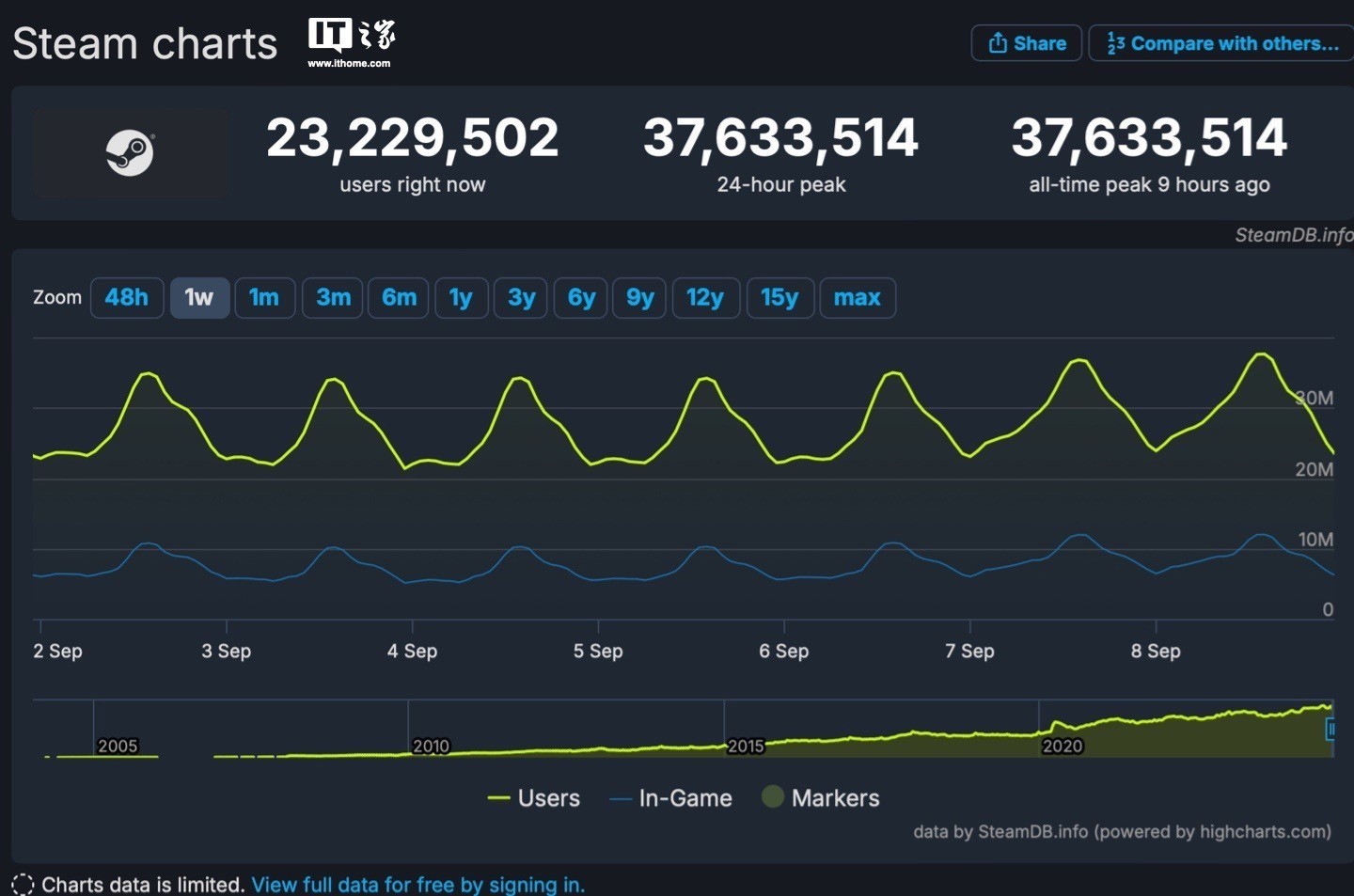
Task: Open Compare with others dropdown
Action: tap(1222, 43)
